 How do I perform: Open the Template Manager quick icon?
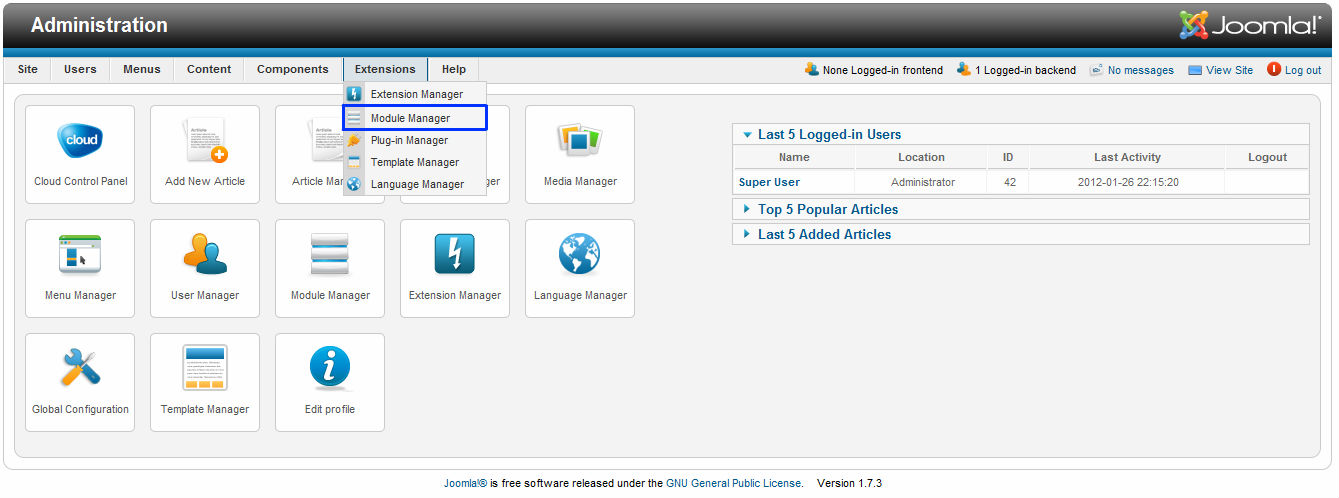click(205, 382)
